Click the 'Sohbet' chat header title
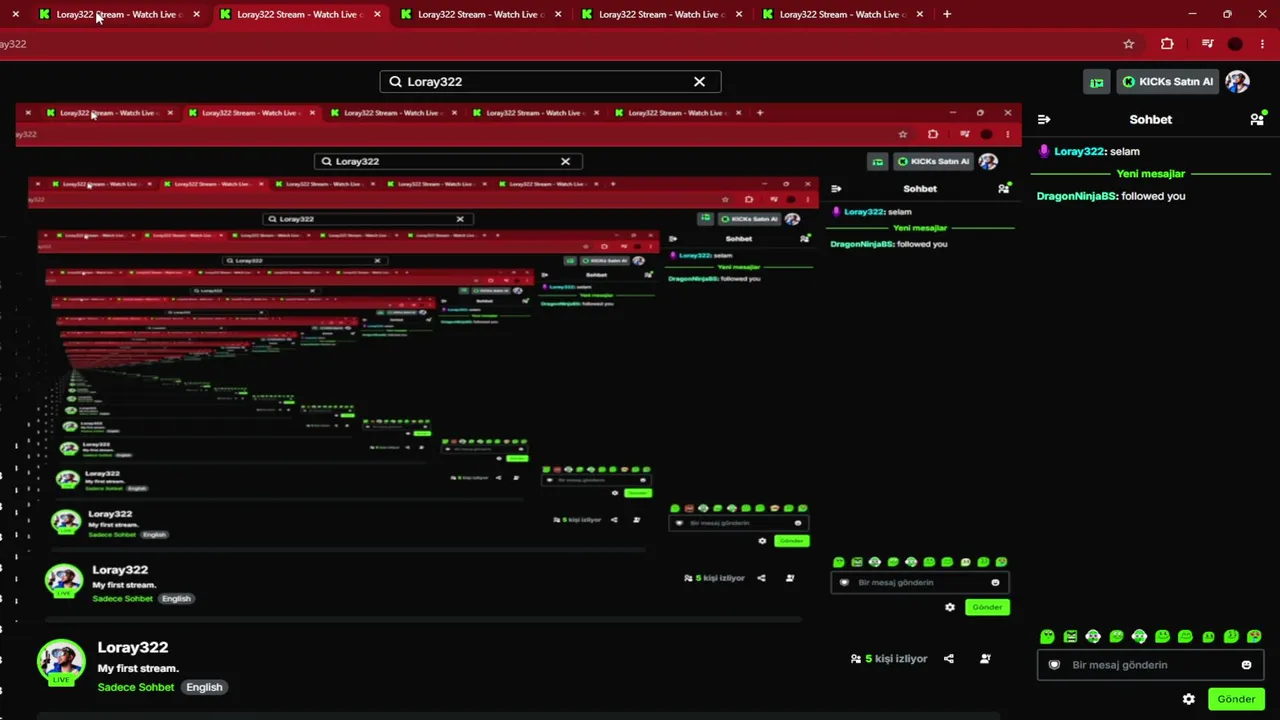 [1151, 119]
